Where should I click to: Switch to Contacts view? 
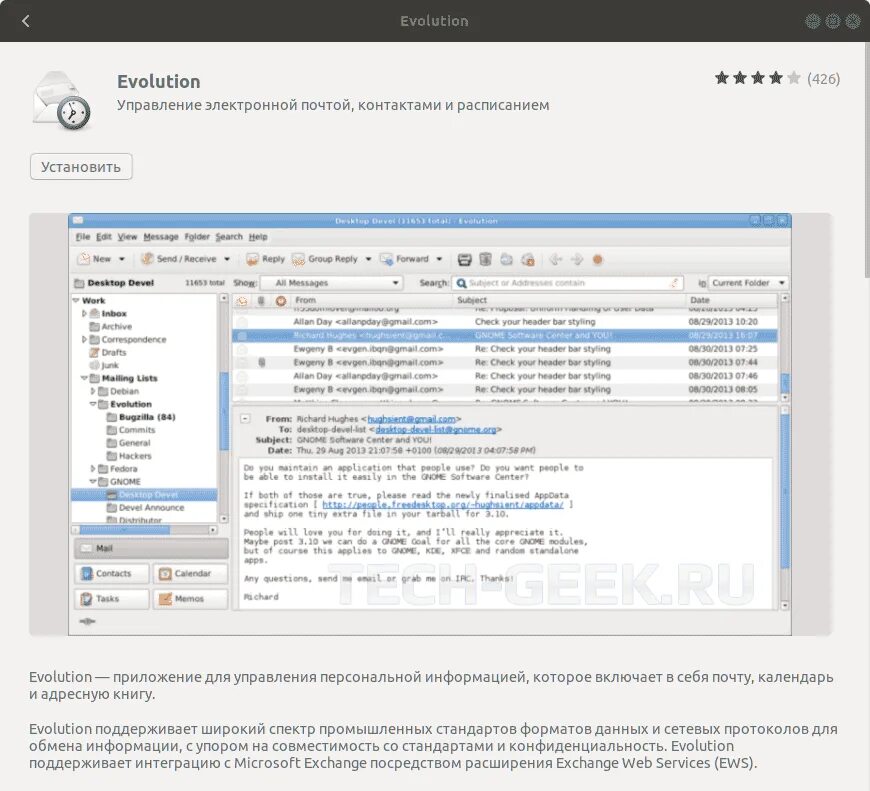pos(112,574)
